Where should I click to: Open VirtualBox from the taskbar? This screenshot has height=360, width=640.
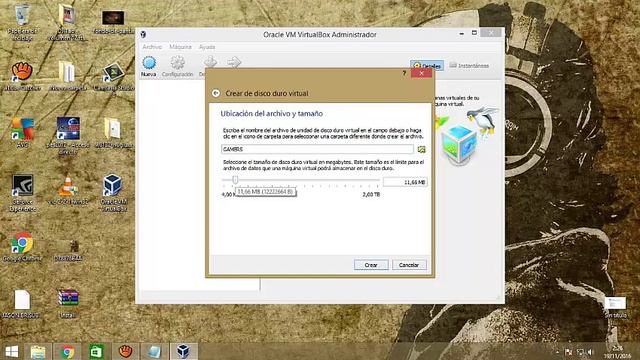(183, 351)
